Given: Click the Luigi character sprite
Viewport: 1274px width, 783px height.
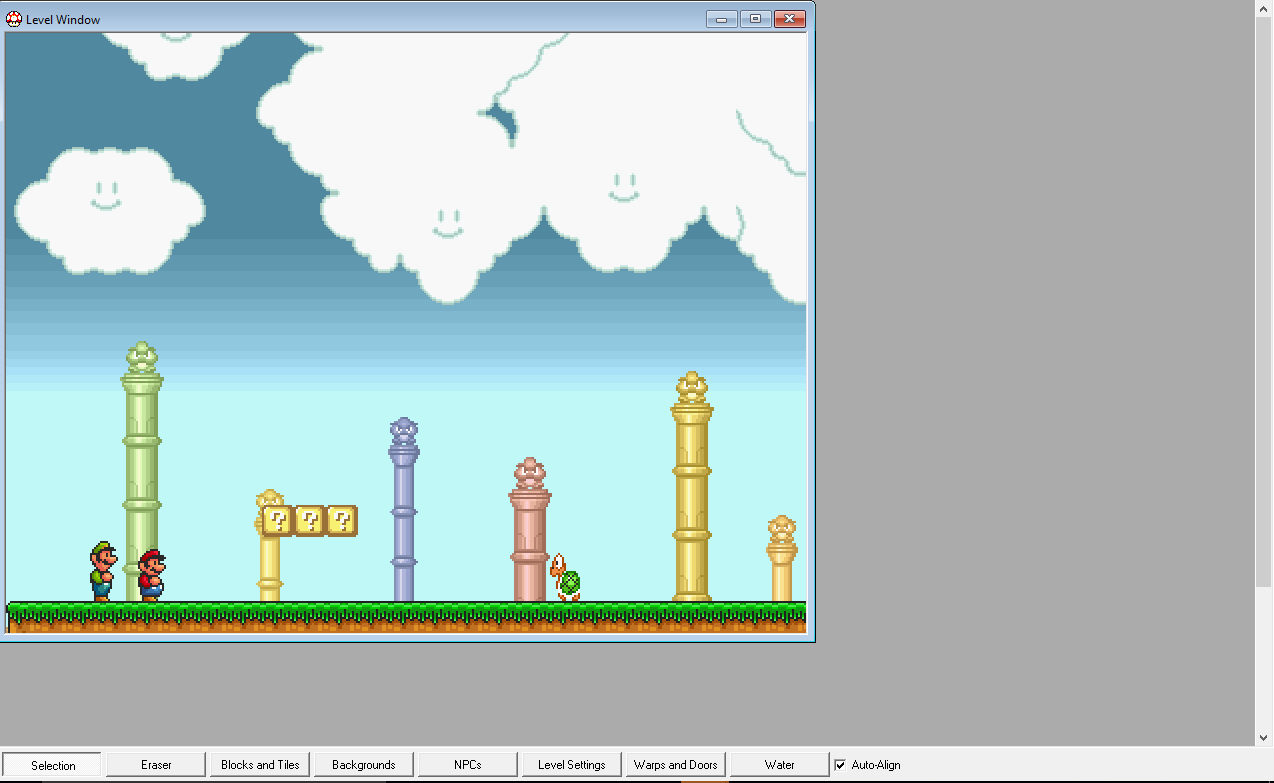Looking at the screenshot, I should click(x=102, y=571).
